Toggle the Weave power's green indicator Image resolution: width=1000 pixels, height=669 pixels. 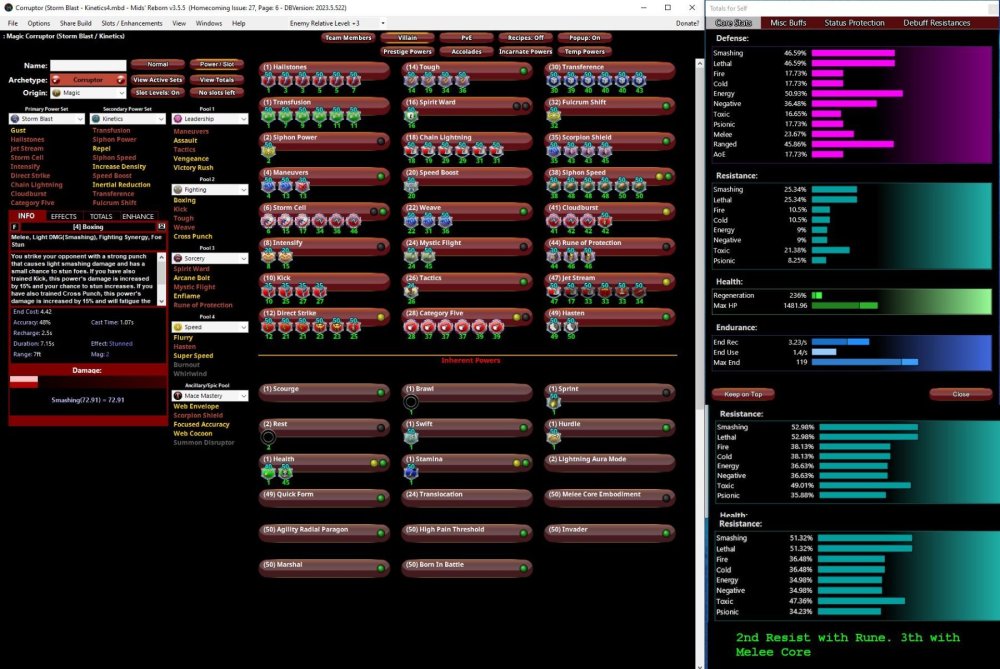pos(523,211)
